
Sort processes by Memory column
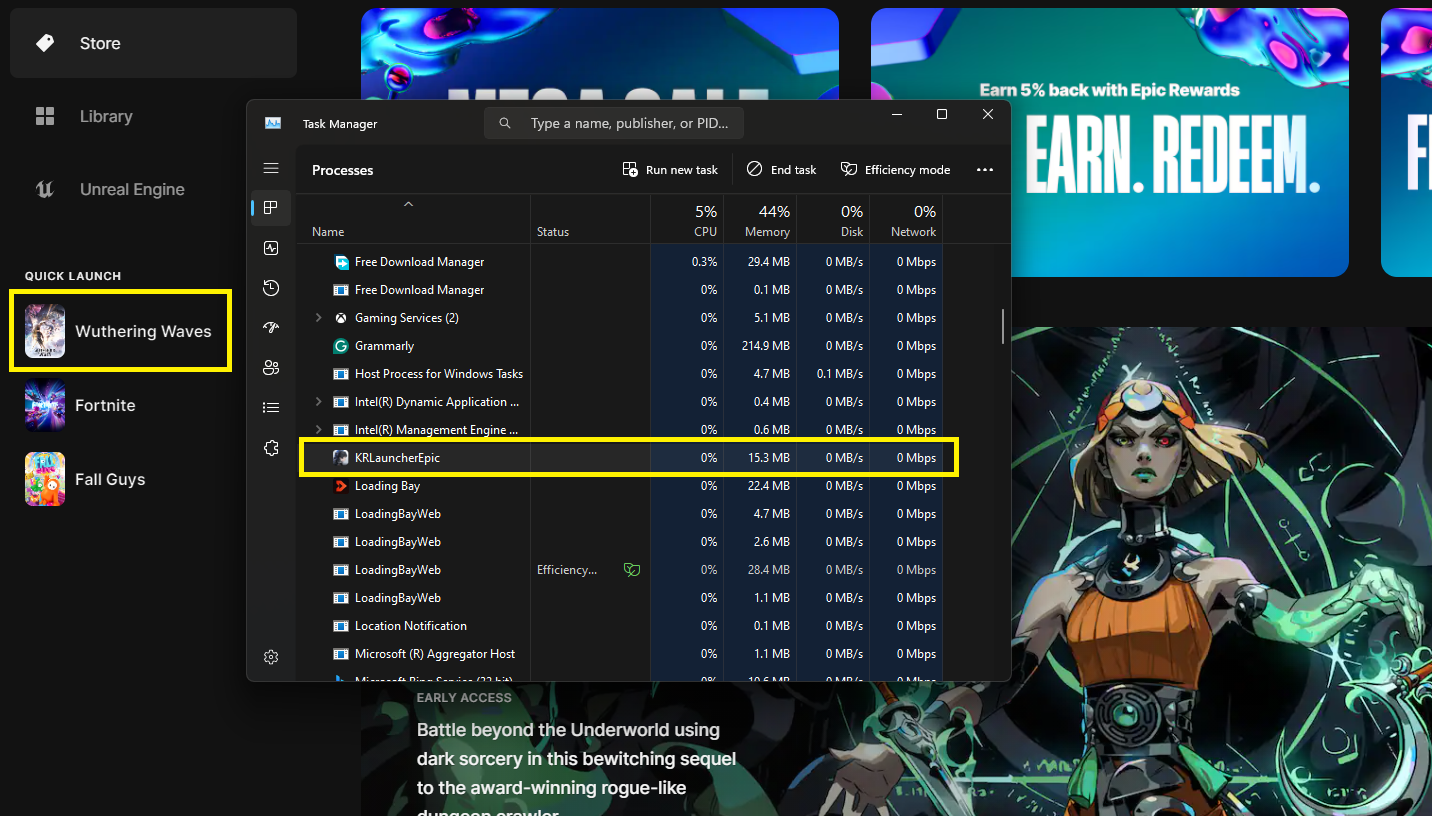coord(760,221)
